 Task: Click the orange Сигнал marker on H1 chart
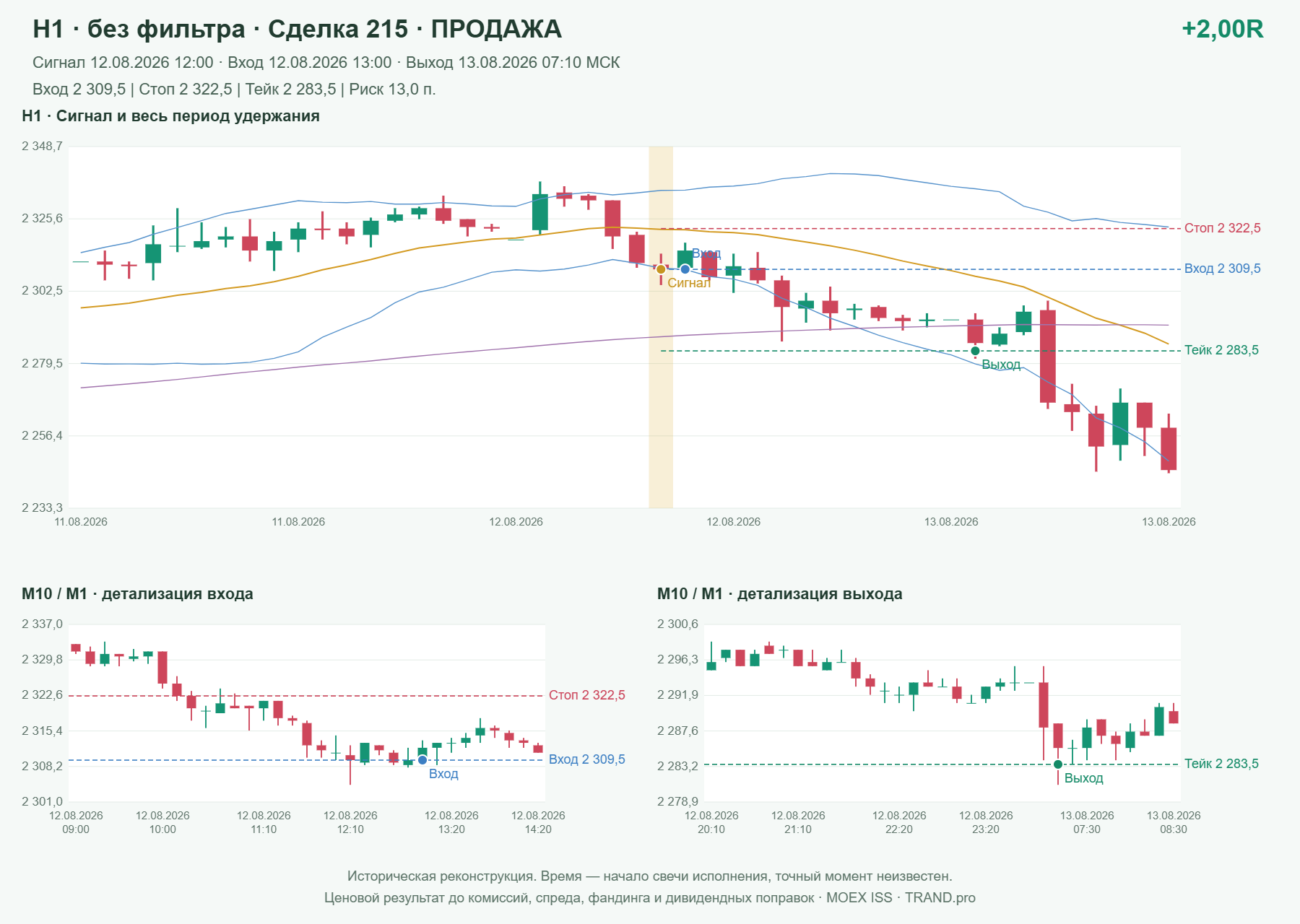661,269
